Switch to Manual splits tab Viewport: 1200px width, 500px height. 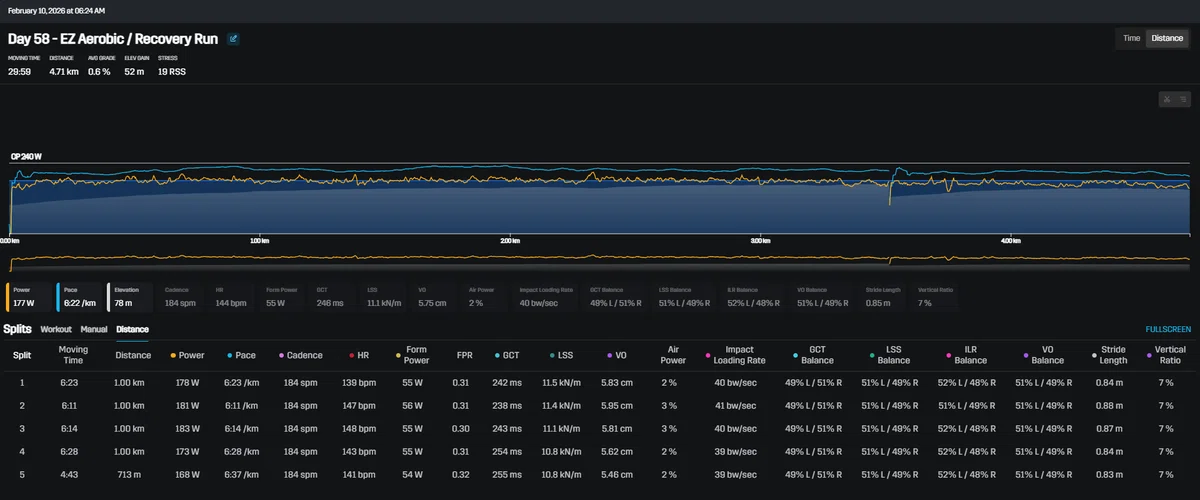click(94, 329)
